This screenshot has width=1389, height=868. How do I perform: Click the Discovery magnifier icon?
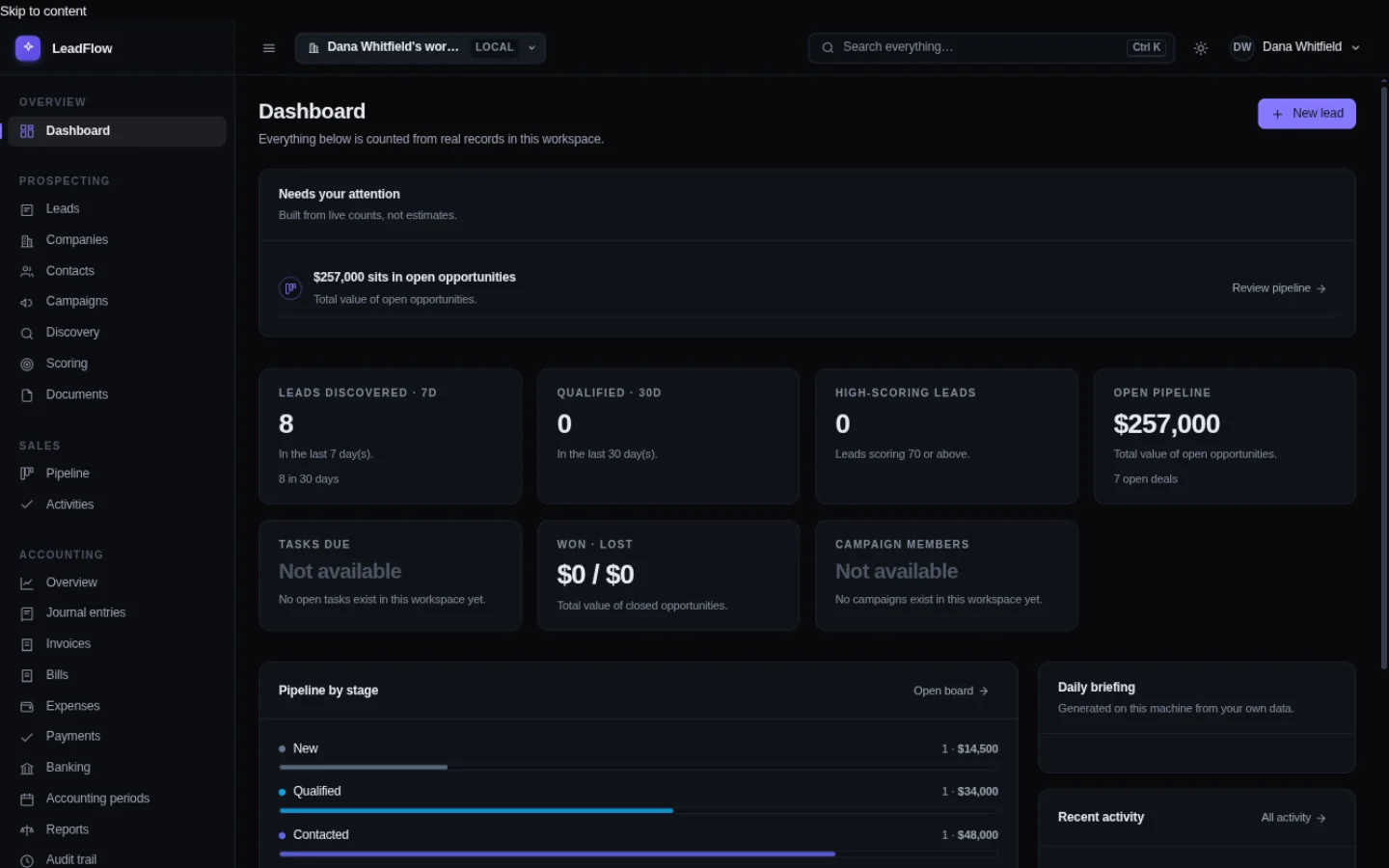tap(27, 333)
